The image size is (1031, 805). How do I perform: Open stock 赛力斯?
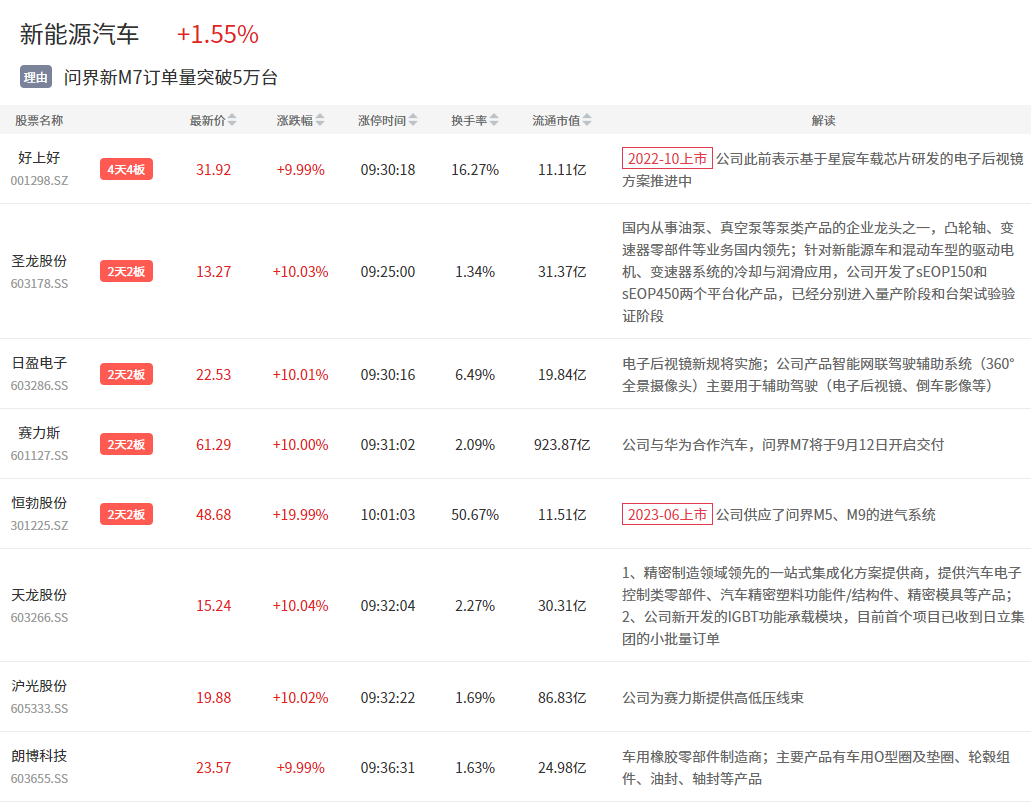tap(39, 433)
